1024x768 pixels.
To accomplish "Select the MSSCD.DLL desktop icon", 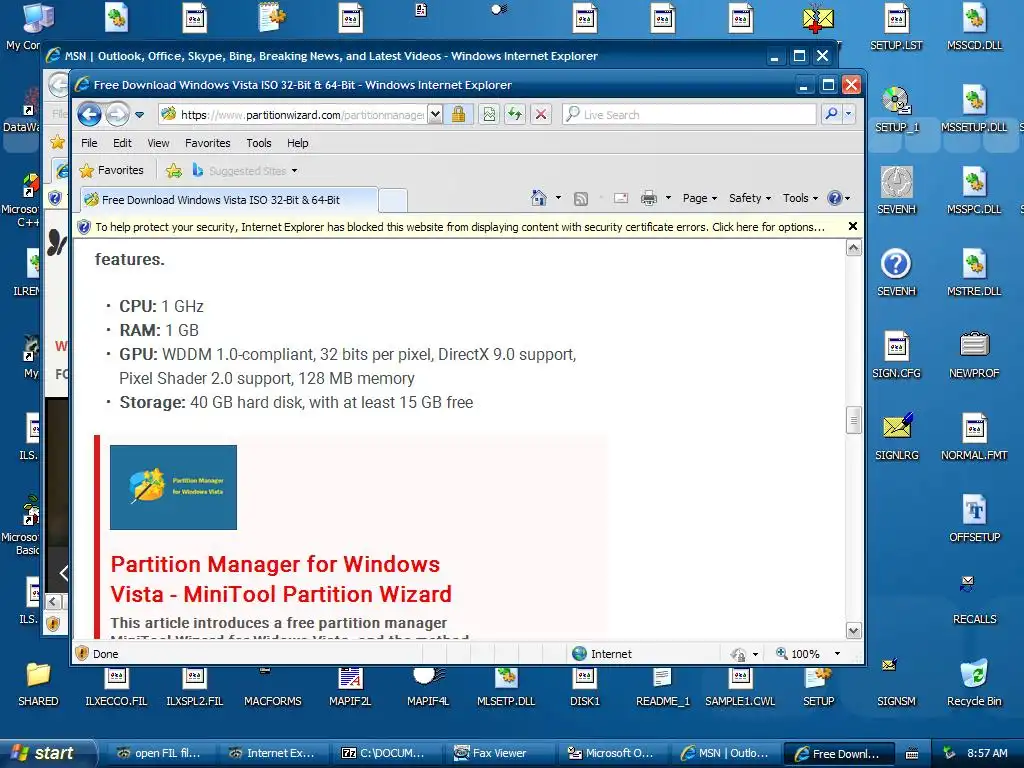I will click(x=974, y=27).
